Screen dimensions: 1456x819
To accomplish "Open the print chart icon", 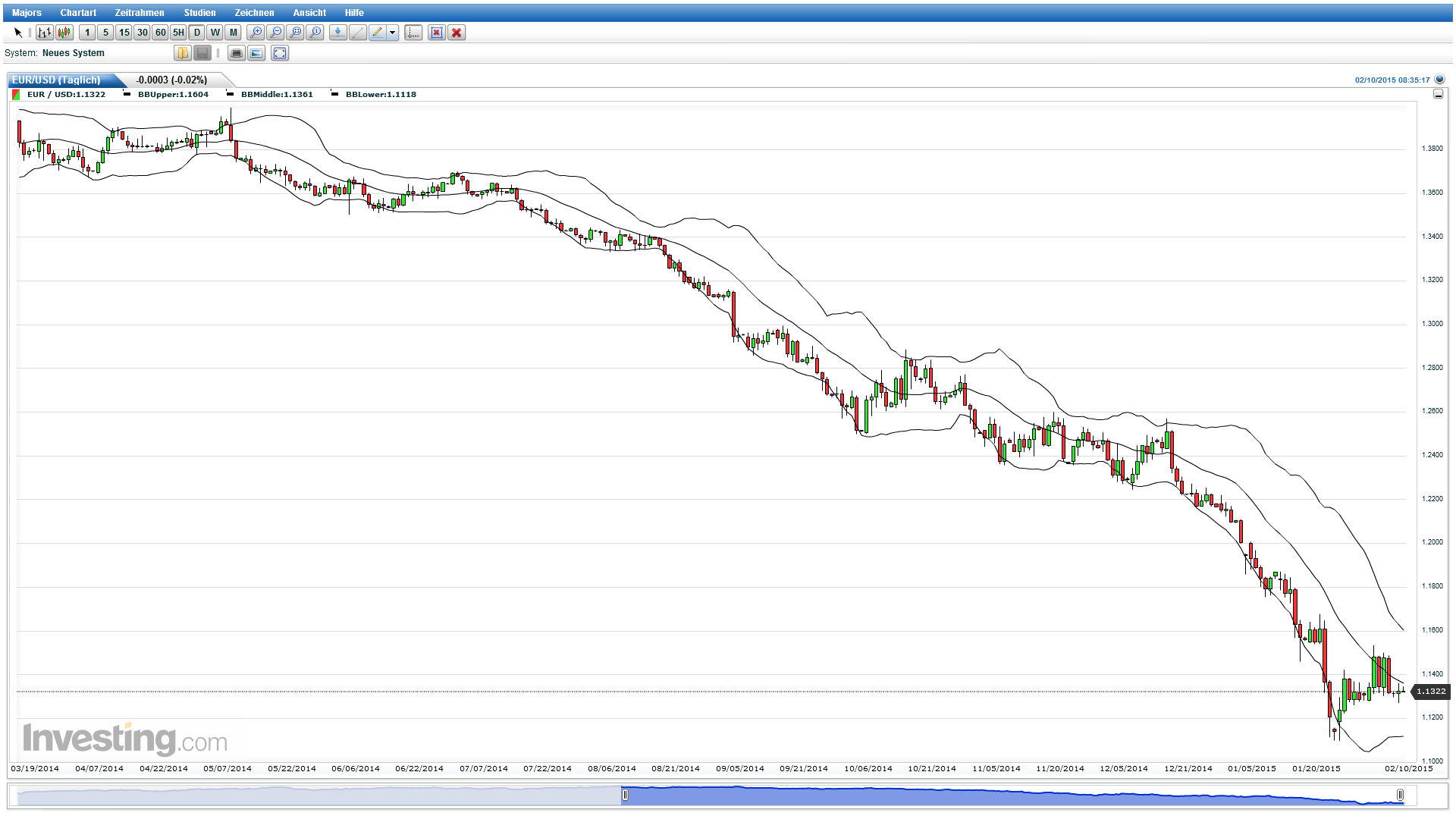I will 237,53.
